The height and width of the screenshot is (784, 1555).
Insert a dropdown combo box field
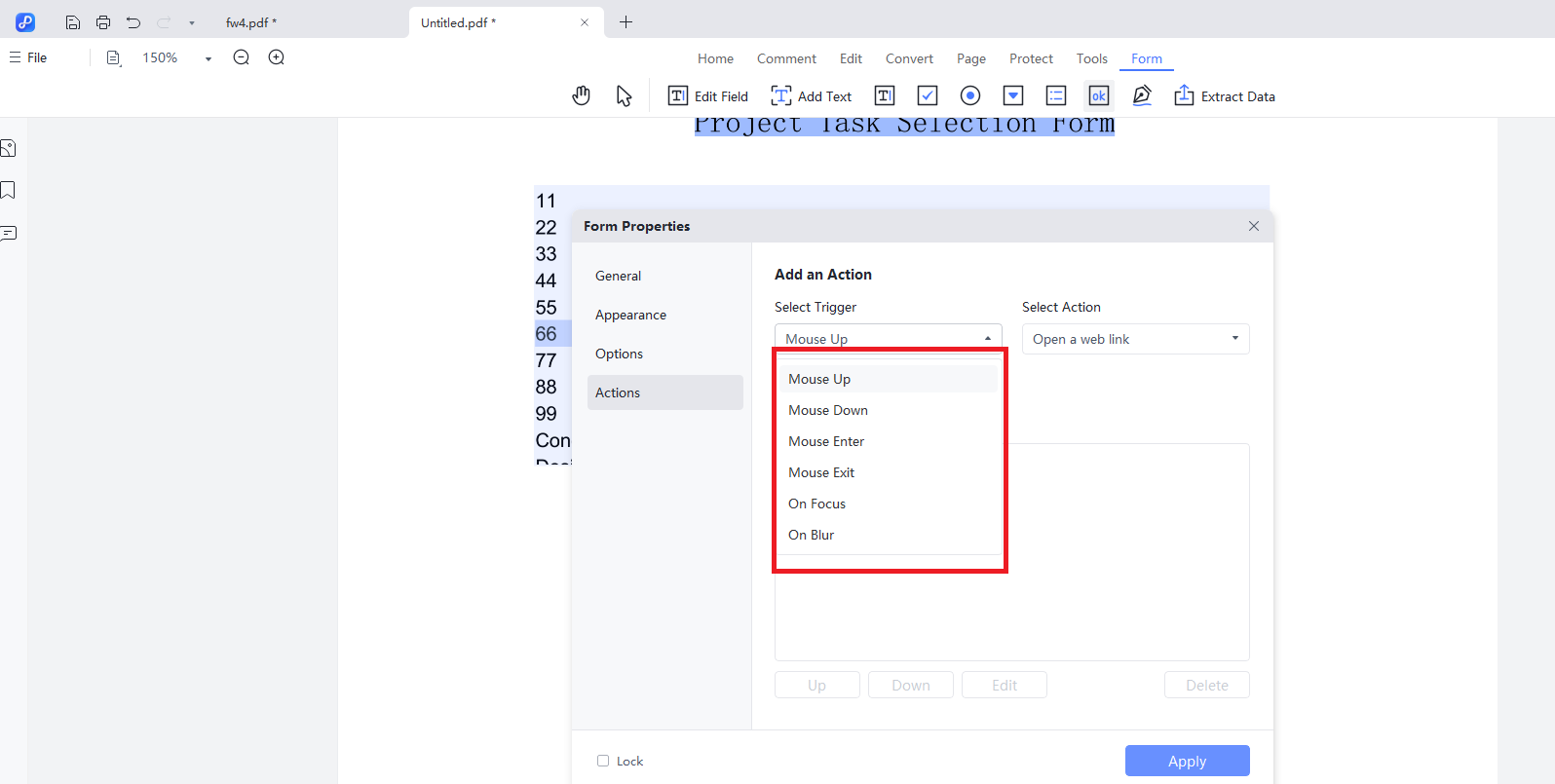1013,95
